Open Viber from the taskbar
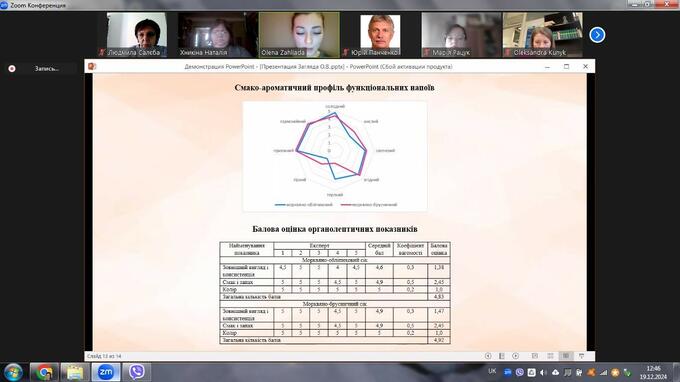 (x=137, y=372)
